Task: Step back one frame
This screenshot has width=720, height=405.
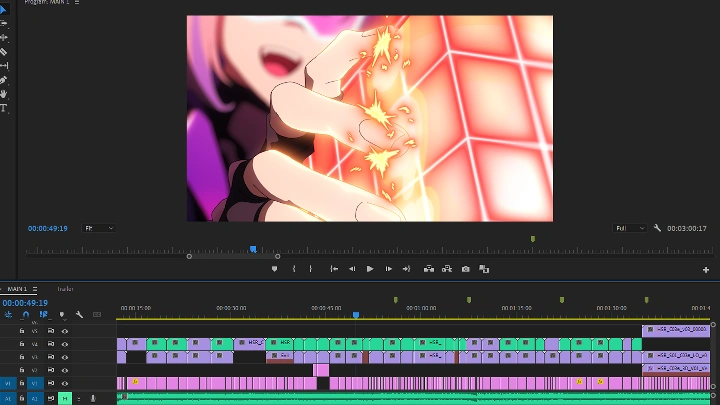Action: click(x=352, y=269)
